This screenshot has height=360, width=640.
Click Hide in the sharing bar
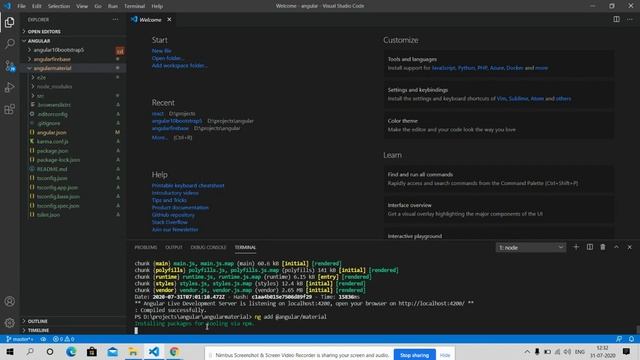pos(445,355)
